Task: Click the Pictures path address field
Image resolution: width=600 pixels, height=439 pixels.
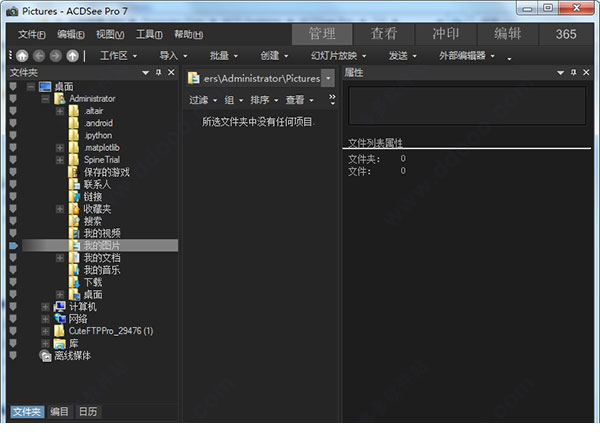Action: 254,78
